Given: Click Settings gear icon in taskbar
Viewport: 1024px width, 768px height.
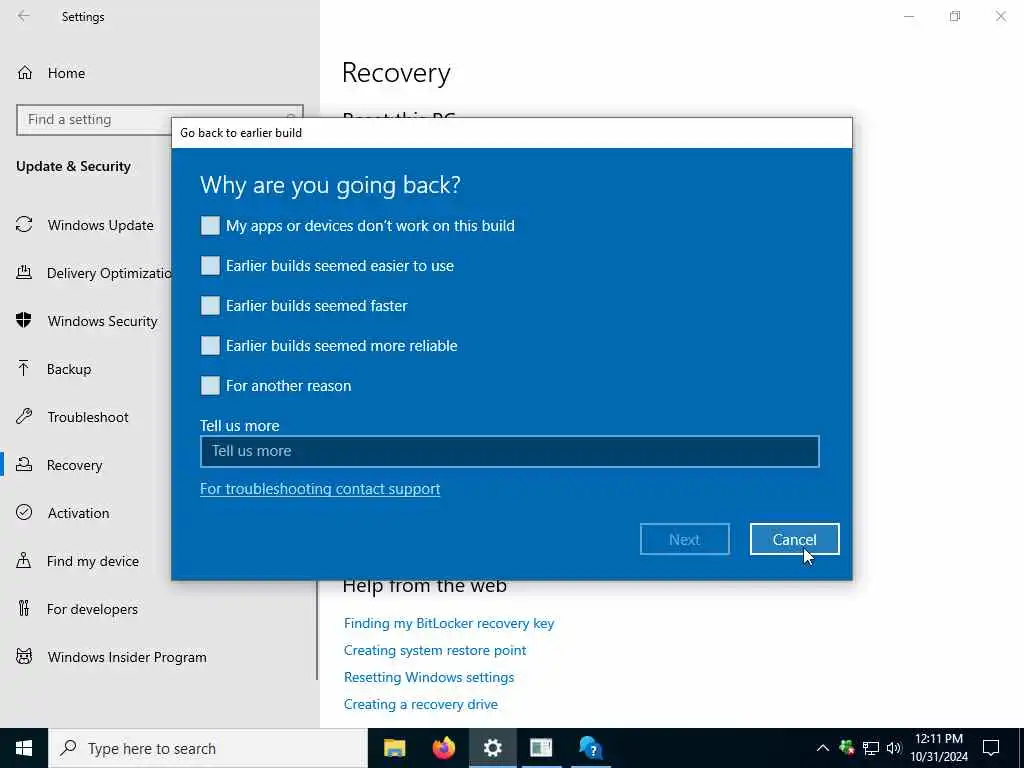Looking at the screenshot, I should click(x=492, y=748).
